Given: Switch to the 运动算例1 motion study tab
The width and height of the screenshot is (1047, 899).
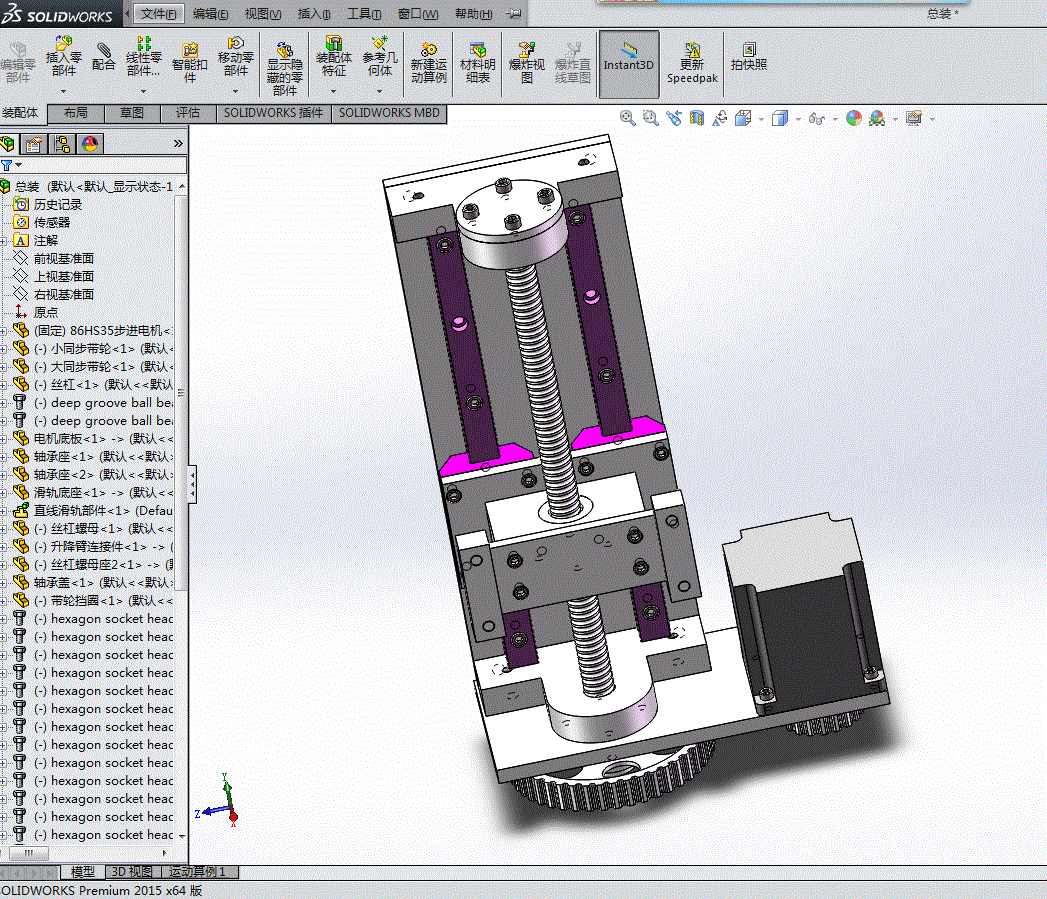Looking at the screenshot, I should click(198, 872).
